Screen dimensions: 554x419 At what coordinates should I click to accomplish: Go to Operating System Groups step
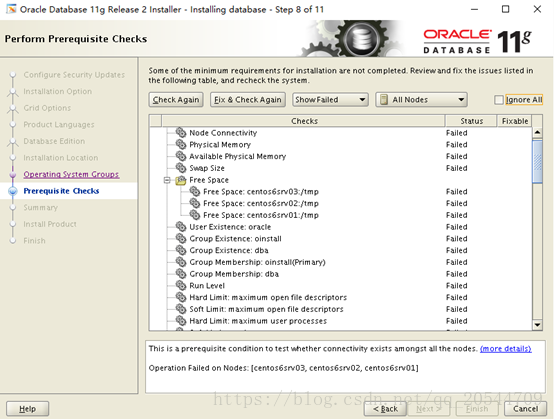coord(71,174)
